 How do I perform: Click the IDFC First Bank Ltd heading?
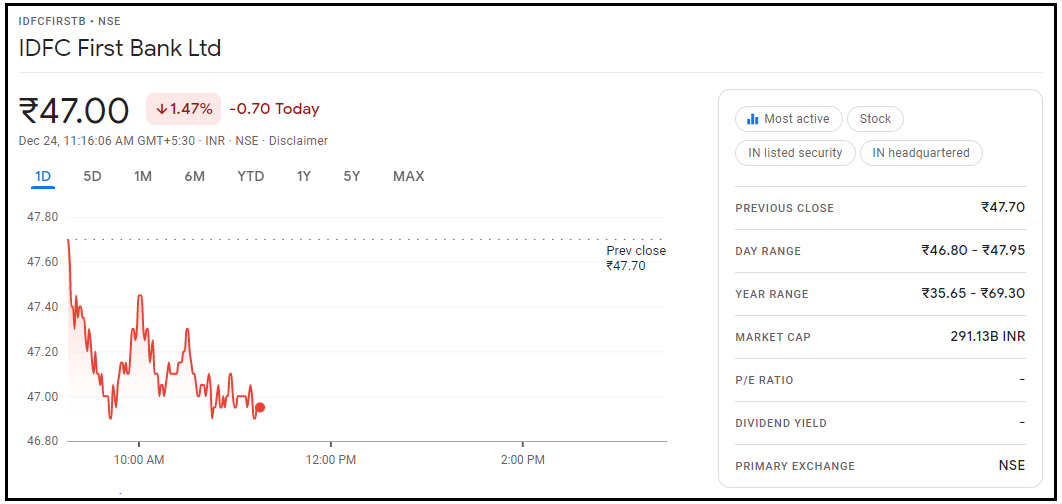(120, 48)
